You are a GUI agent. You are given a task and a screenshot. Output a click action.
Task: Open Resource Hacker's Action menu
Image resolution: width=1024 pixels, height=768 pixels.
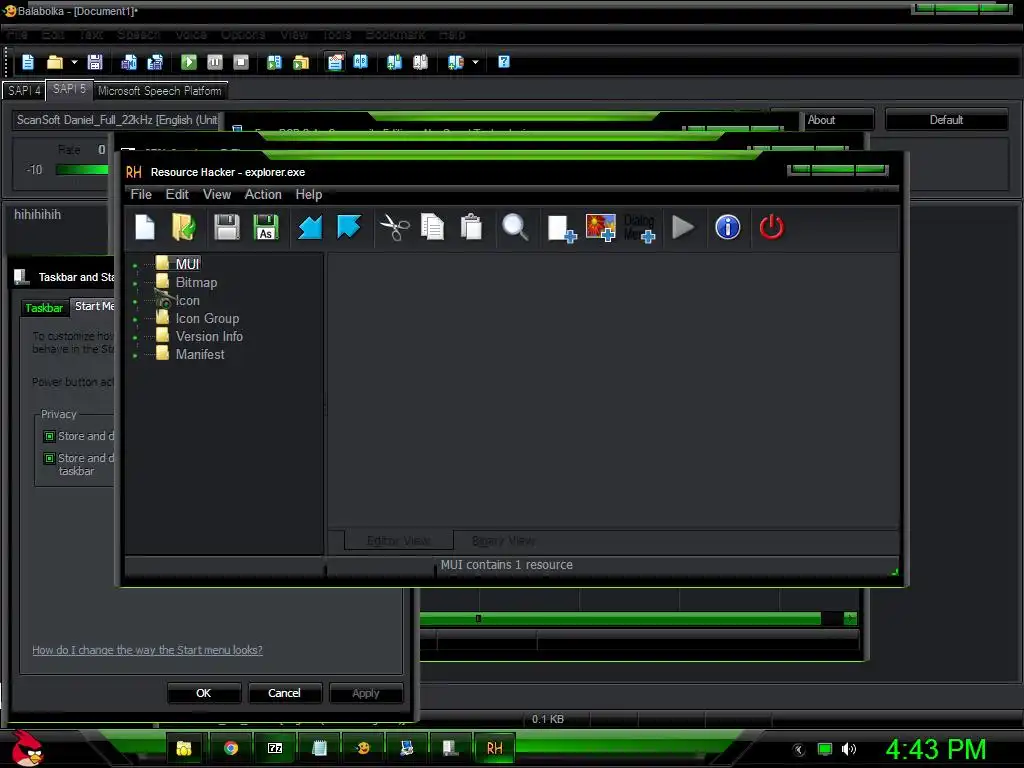(x=263, y=195)
